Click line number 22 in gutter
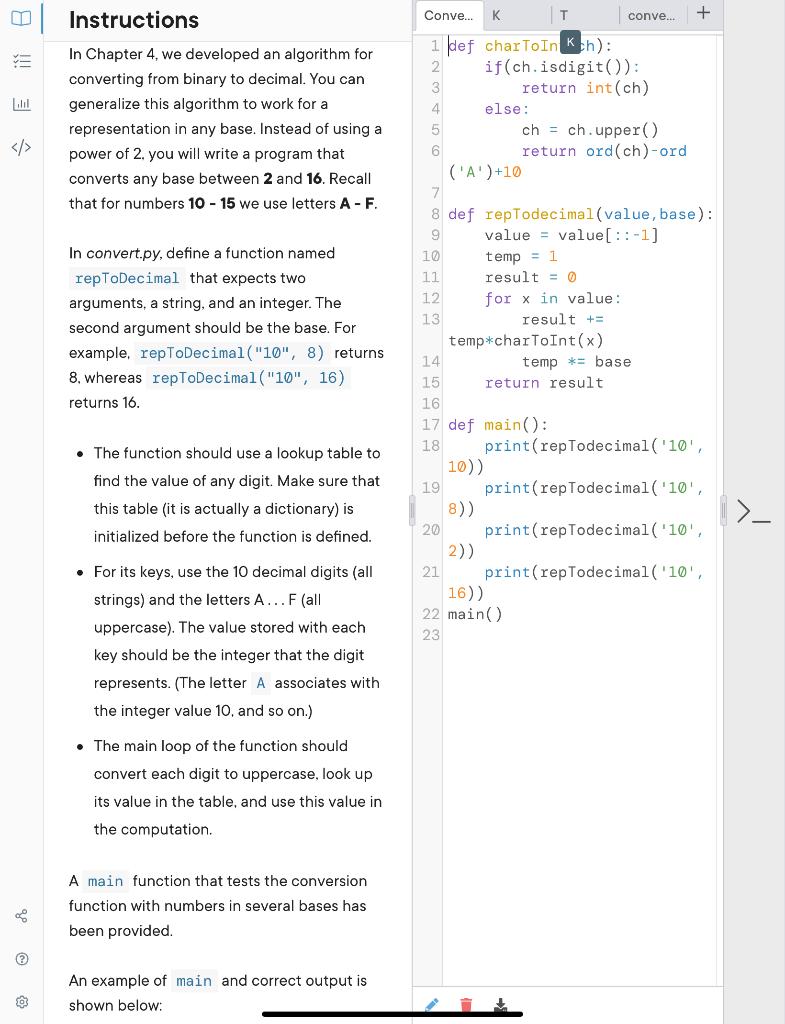Image resolution: width=785 pixels, height=1024 pixels. [430, 614]
